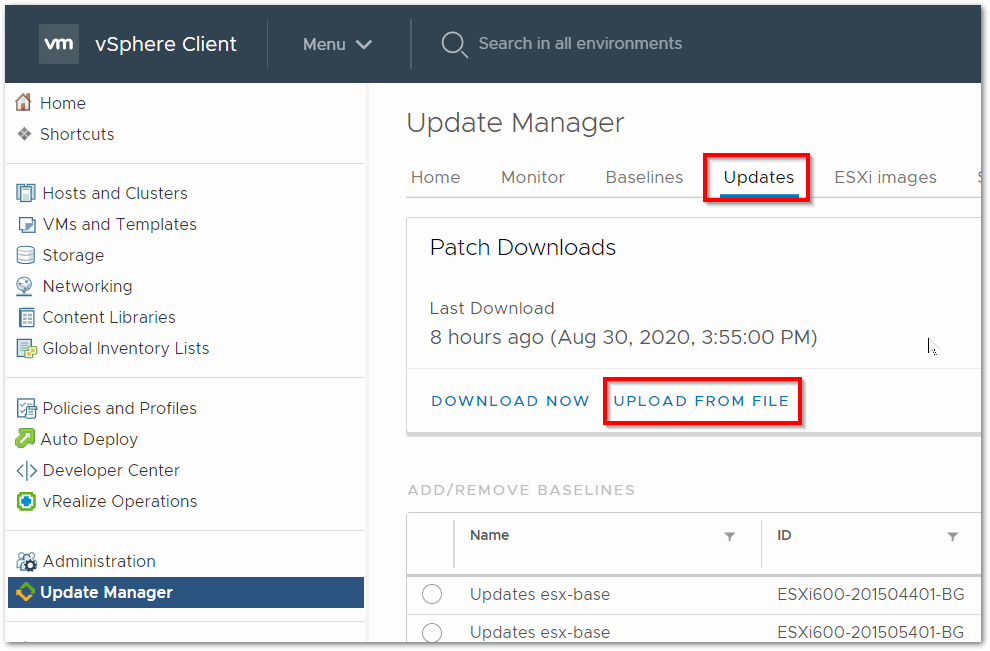The width and height of the screenshot is (990, 651).
Task: Open Global Inventory Lists
Action: (126, 348)
